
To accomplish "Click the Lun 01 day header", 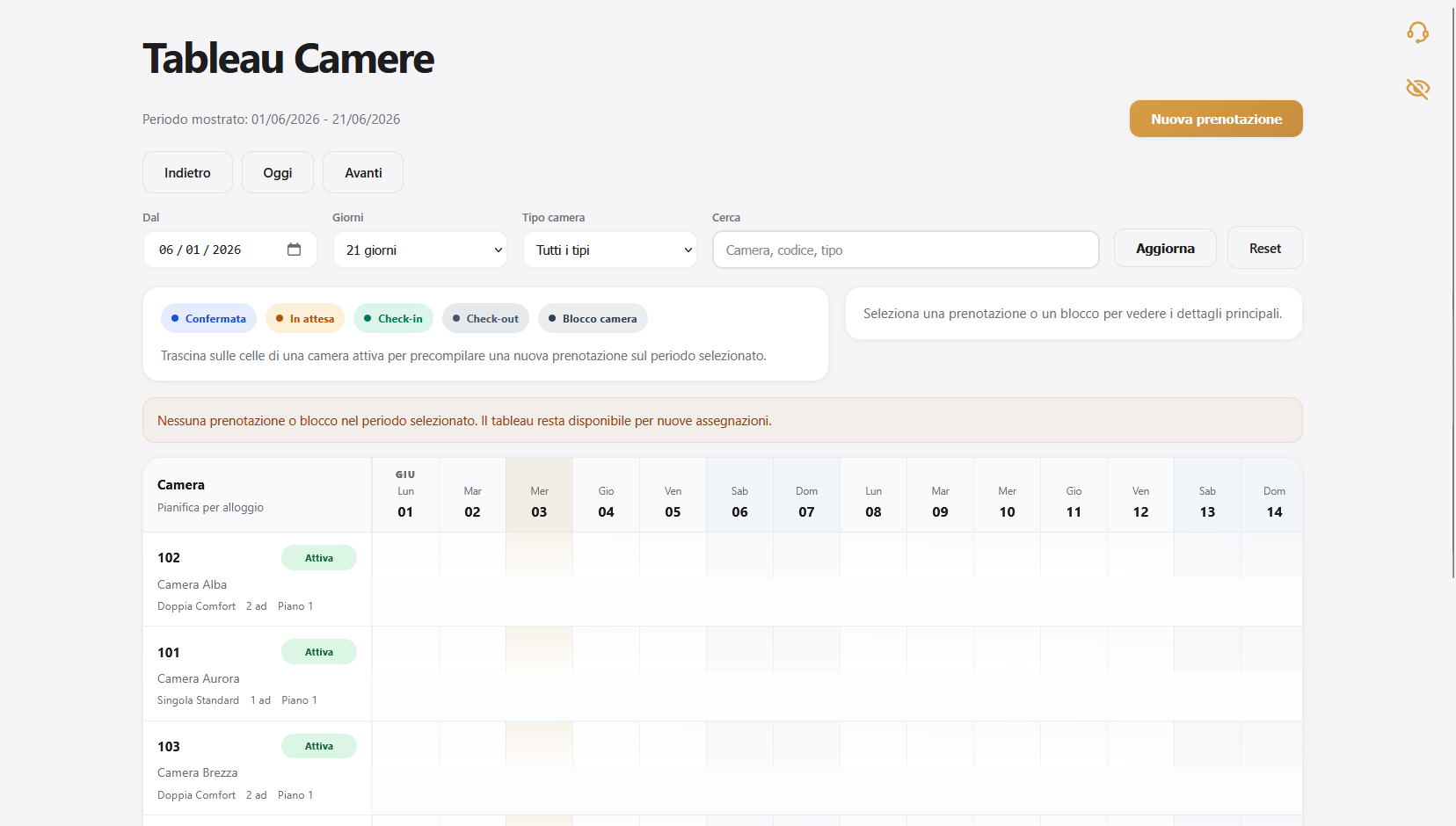I will point(405,495).
